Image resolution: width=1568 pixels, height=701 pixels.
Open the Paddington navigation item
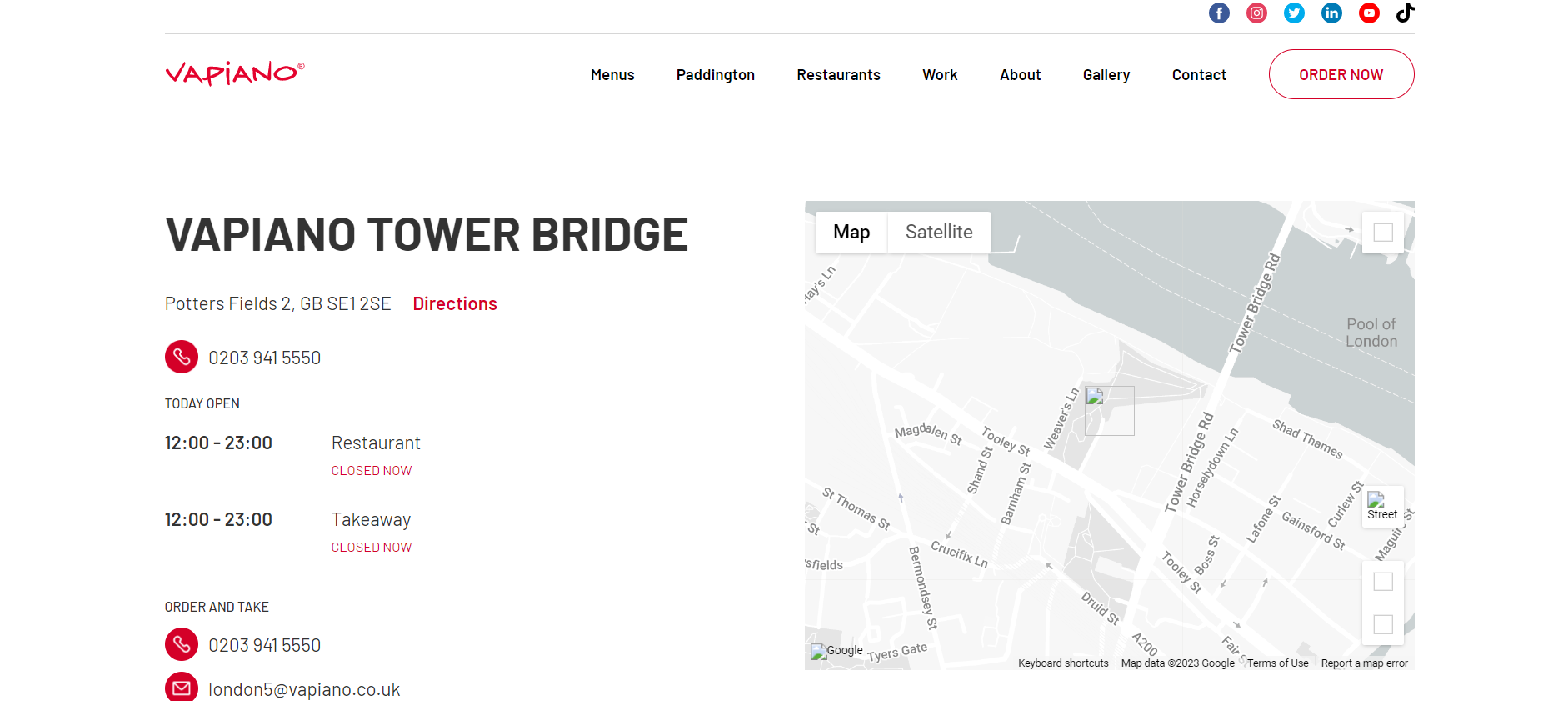716,75
